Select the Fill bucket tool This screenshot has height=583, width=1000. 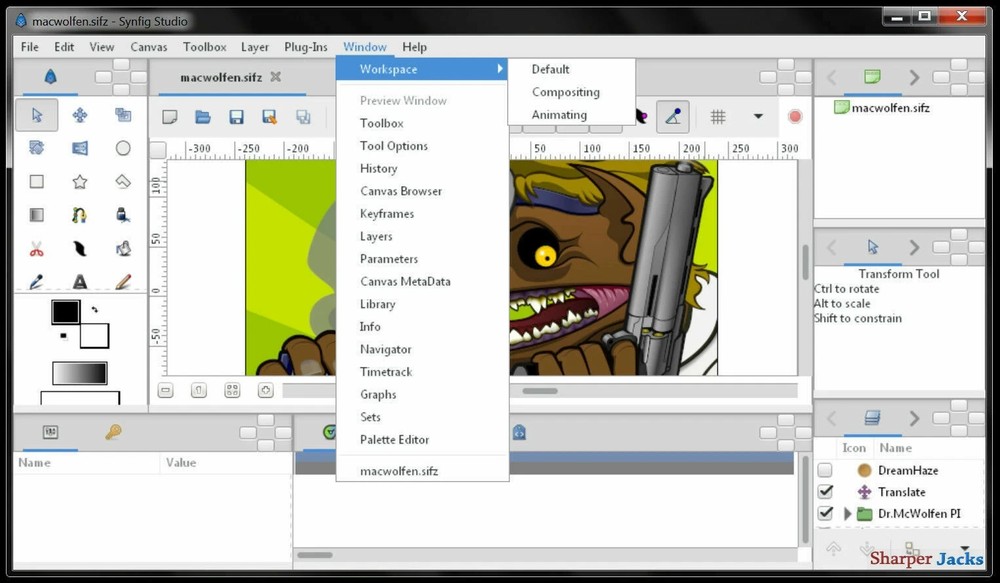(x=123, y=249)
